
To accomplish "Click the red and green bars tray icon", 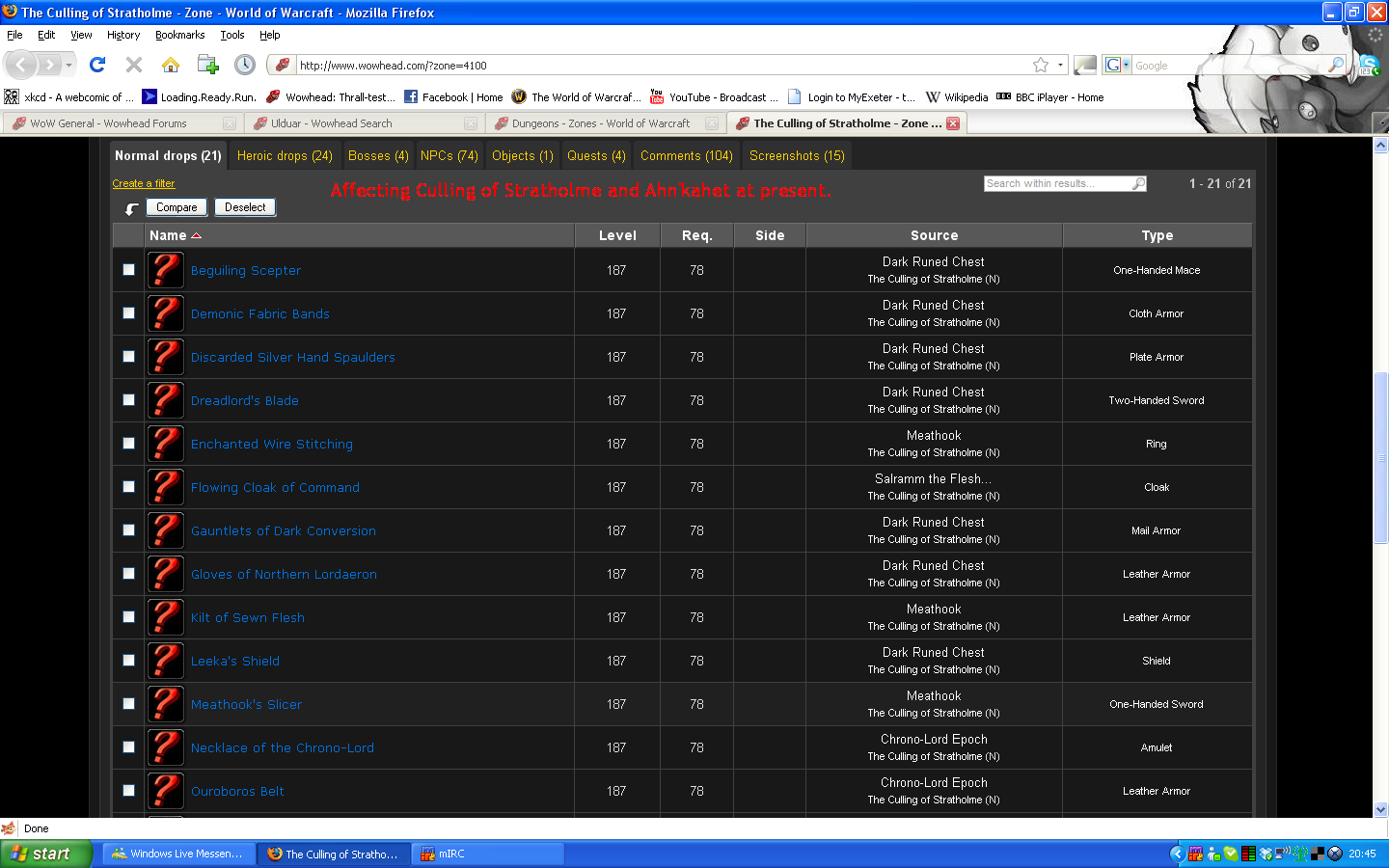I will point(1248,854).
